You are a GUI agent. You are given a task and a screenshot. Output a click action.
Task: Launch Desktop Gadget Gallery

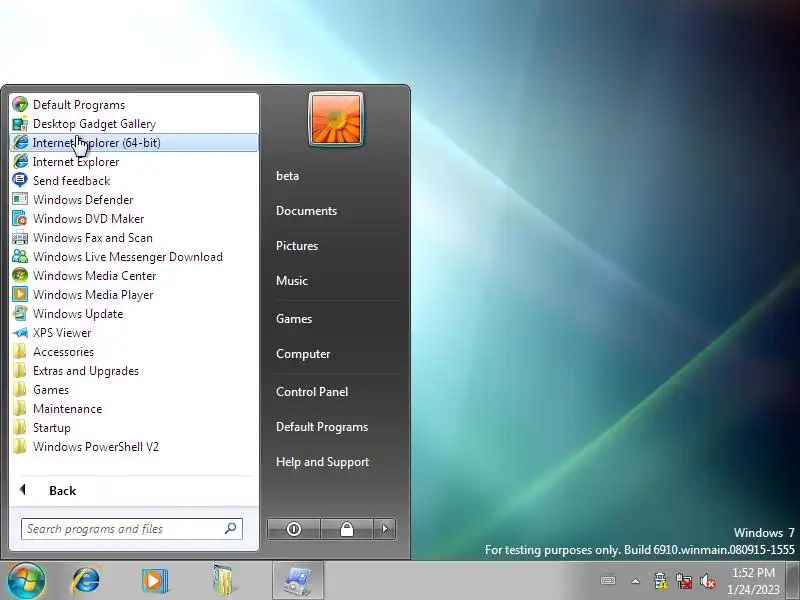pyautogui.click(x=134, y=124)
